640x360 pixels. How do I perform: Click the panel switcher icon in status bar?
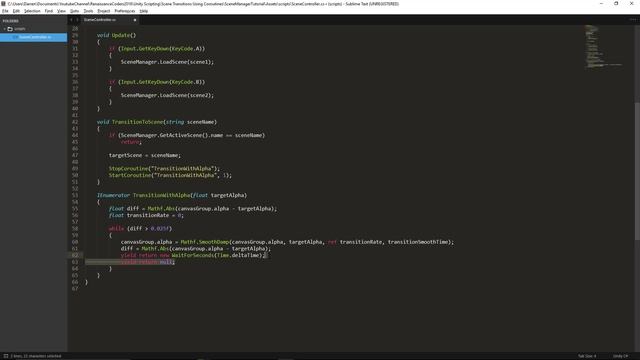point(6,356)
